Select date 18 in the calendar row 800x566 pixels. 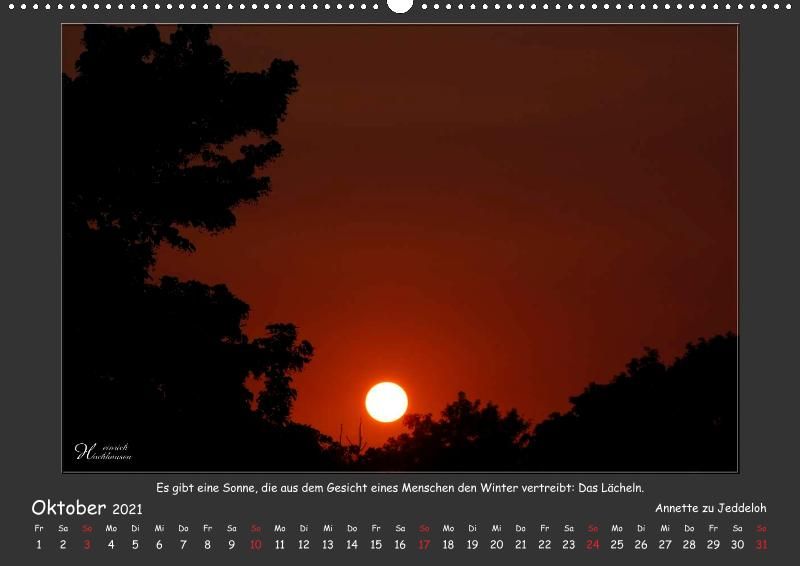point(448,545)
